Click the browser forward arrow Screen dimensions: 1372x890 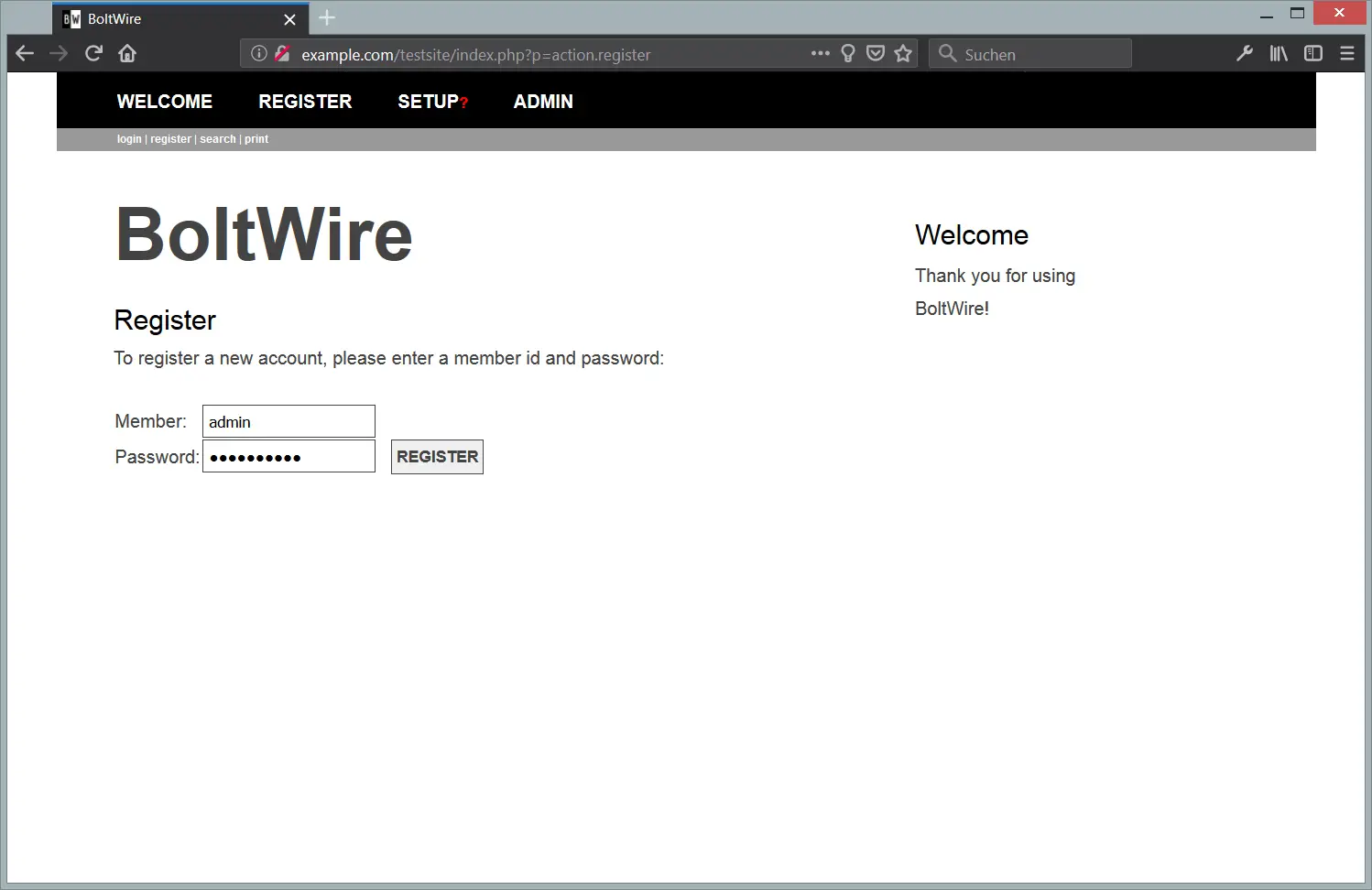59,54
